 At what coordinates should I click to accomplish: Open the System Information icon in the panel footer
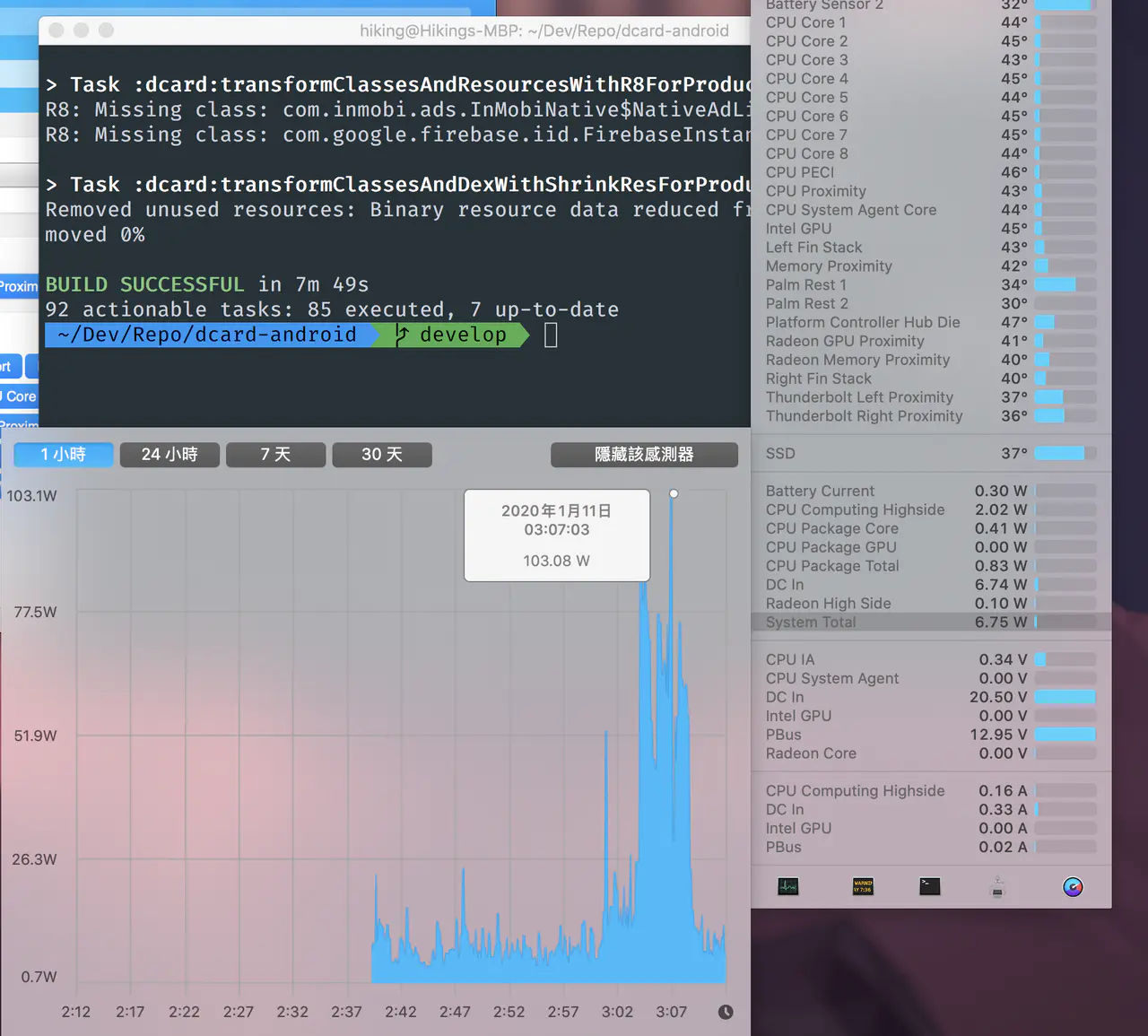(997, 886)
